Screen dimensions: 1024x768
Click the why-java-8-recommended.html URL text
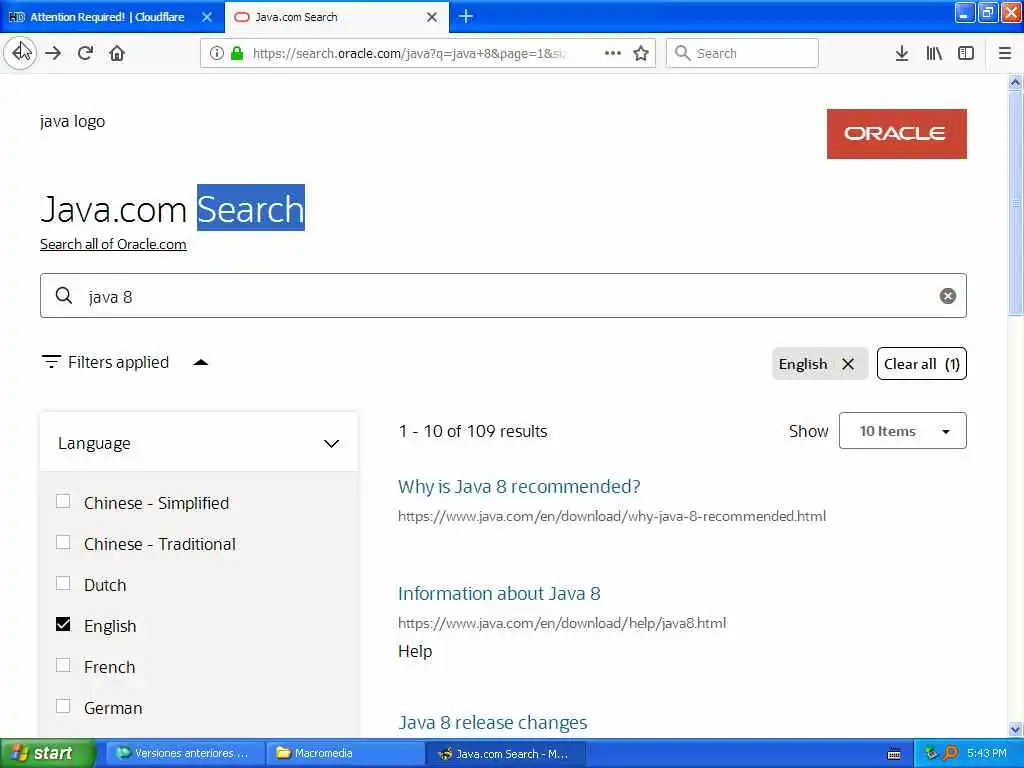click(612, 517)
